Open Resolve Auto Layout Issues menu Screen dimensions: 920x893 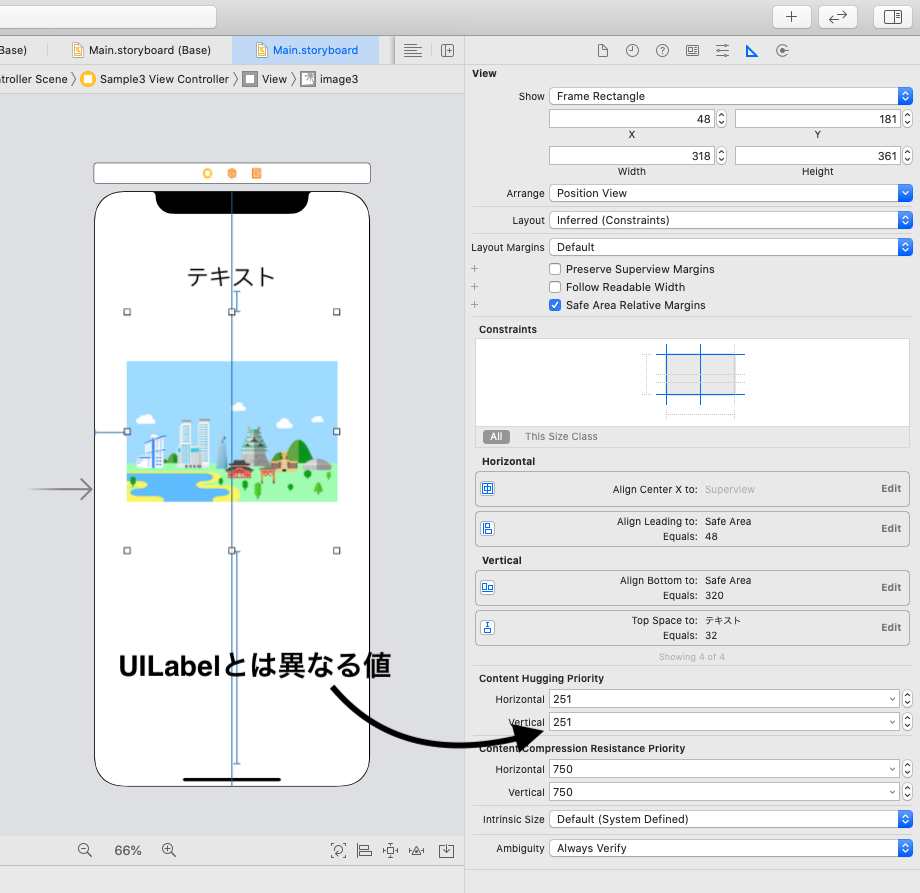417,851
